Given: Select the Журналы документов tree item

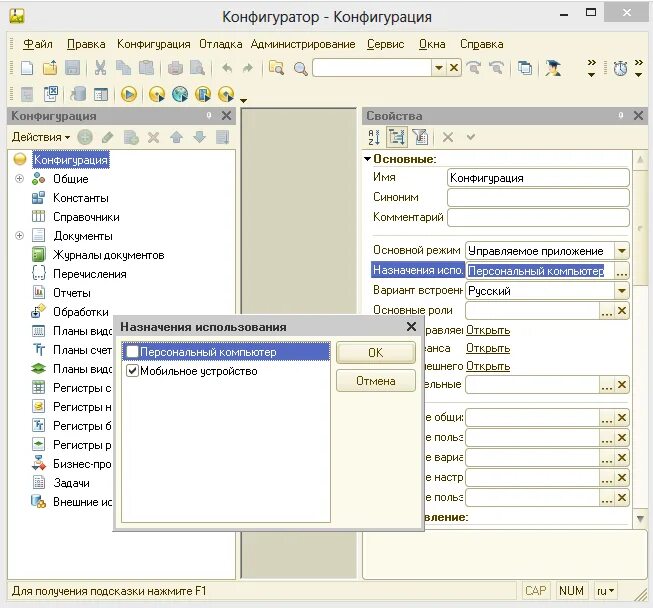Looking at the screenshot, I should [x=108, y=255].
